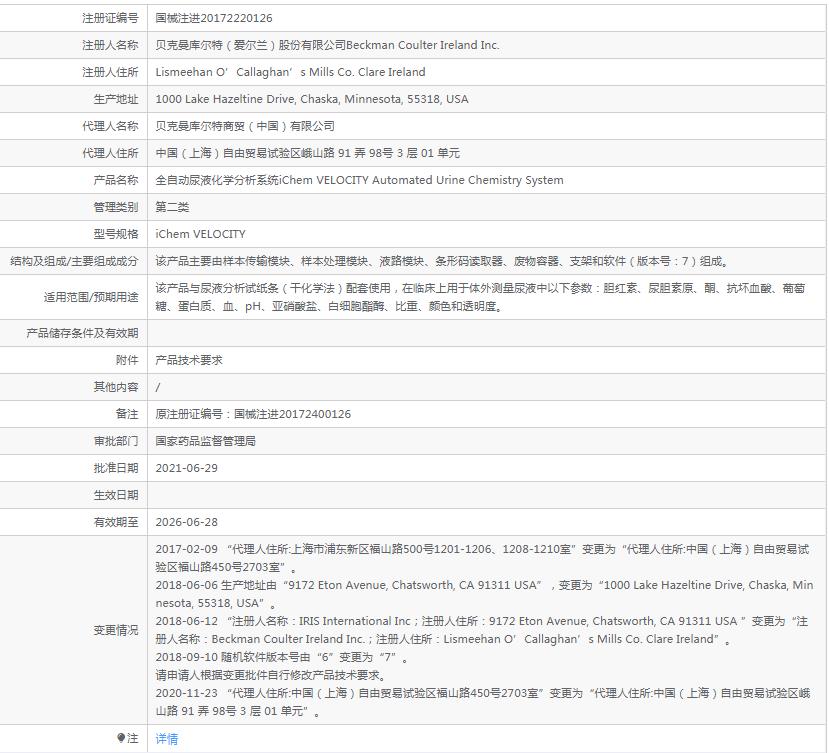Click the 审批部门 label
This screenshot has width=829, height=753.
tap(116, 440)
